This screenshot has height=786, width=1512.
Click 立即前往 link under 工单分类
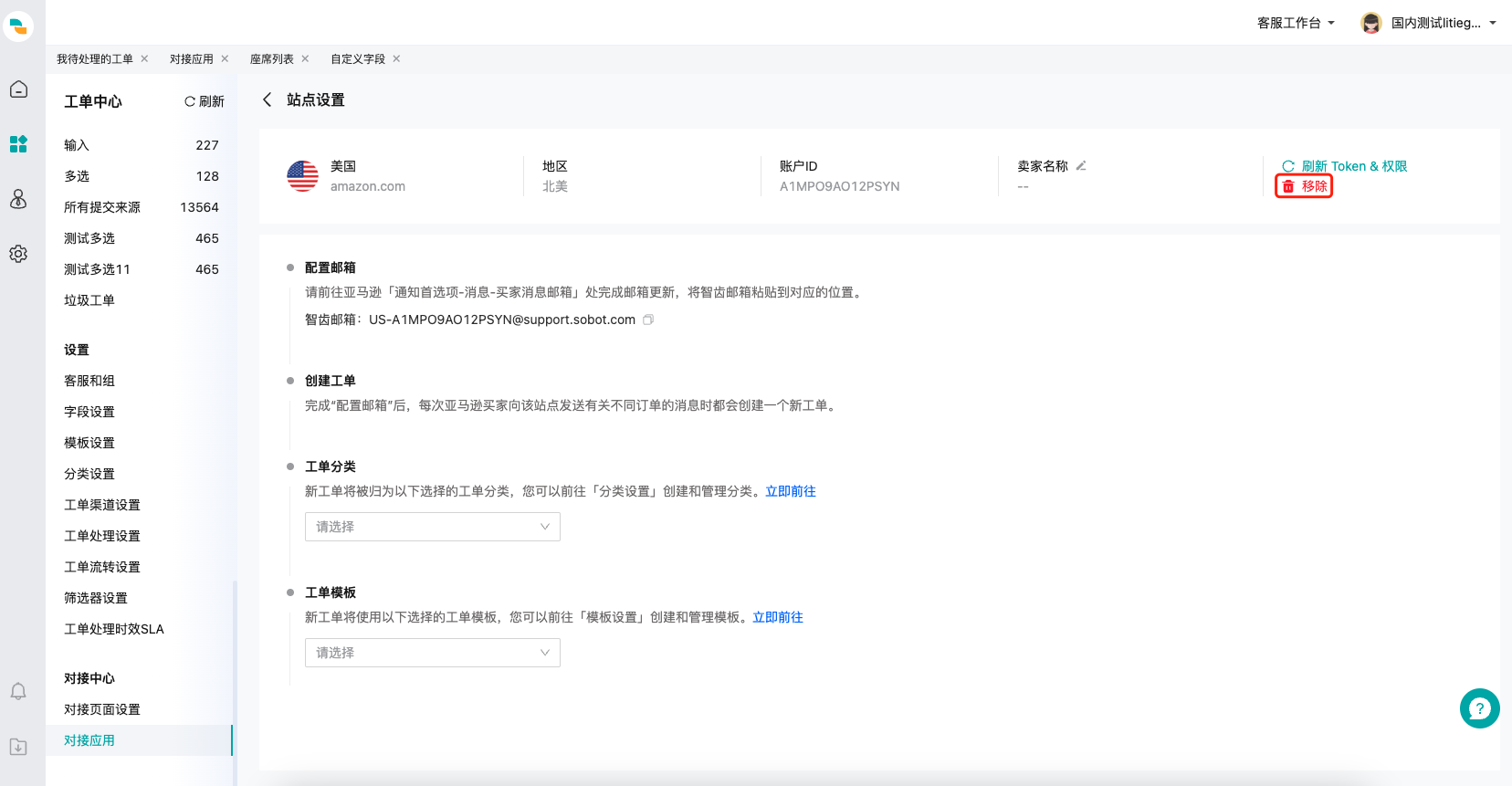791,491
